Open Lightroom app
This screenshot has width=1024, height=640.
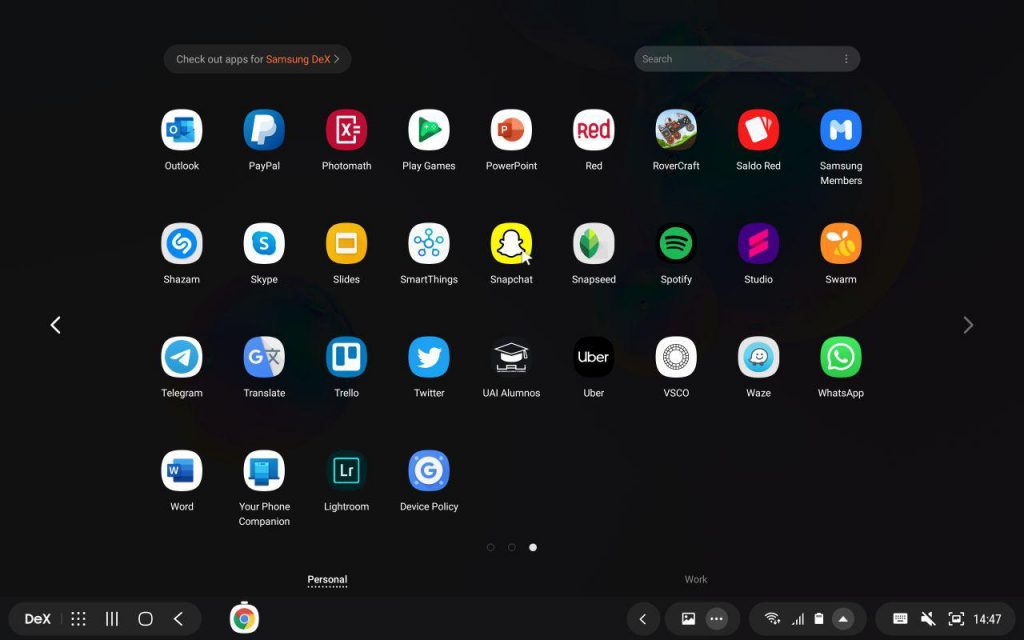pos(346,471)
